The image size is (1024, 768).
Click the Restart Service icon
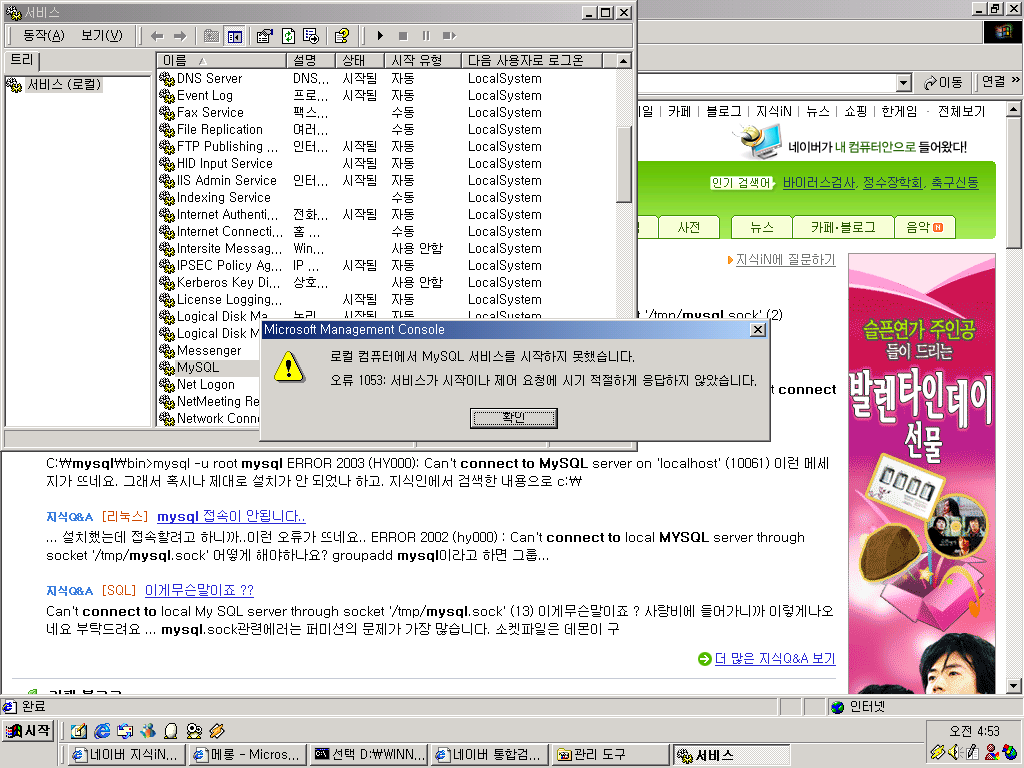click(449, 36)
